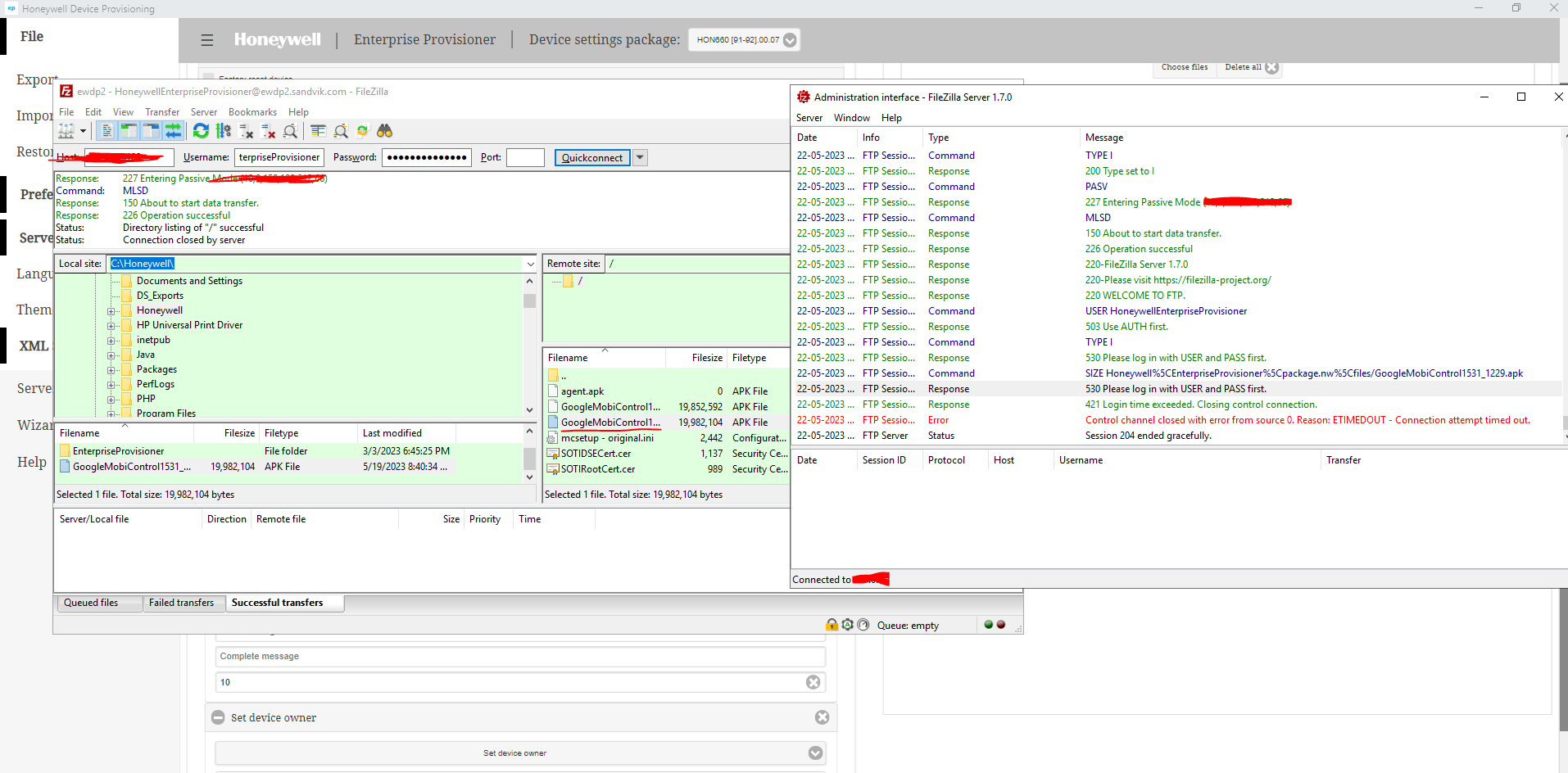
Task: Refresh the file and folder lists
Action: tap(201, 131)
